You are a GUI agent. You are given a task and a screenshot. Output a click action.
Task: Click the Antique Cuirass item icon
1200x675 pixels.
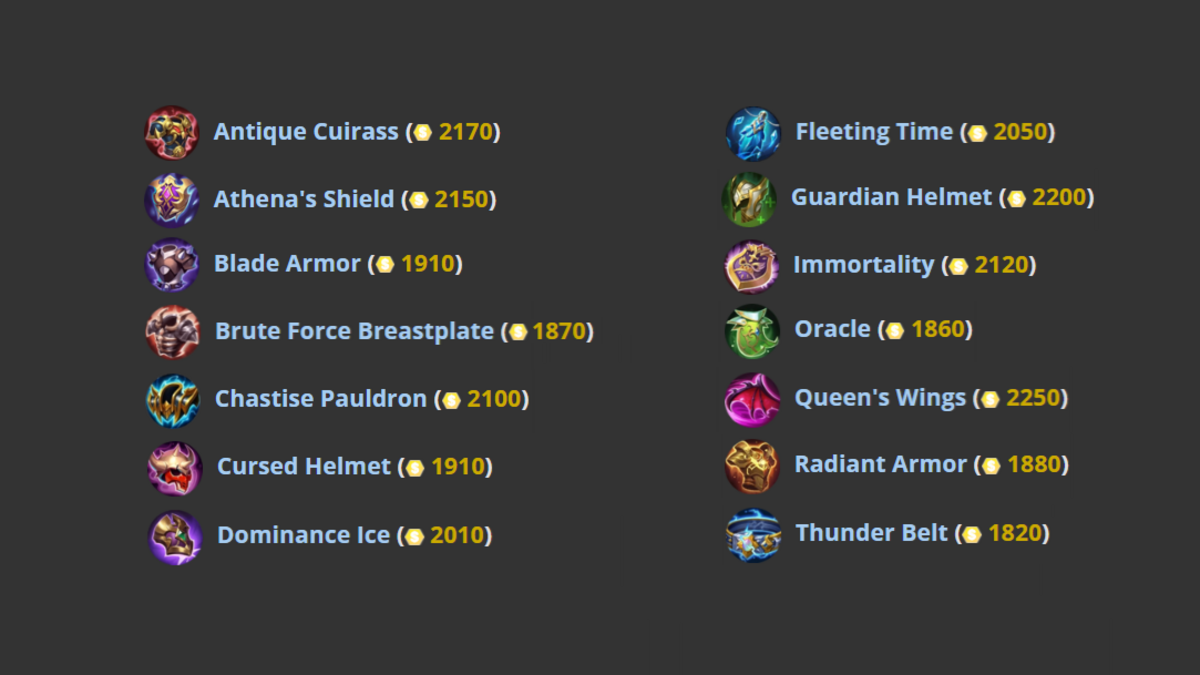point(172,133)
